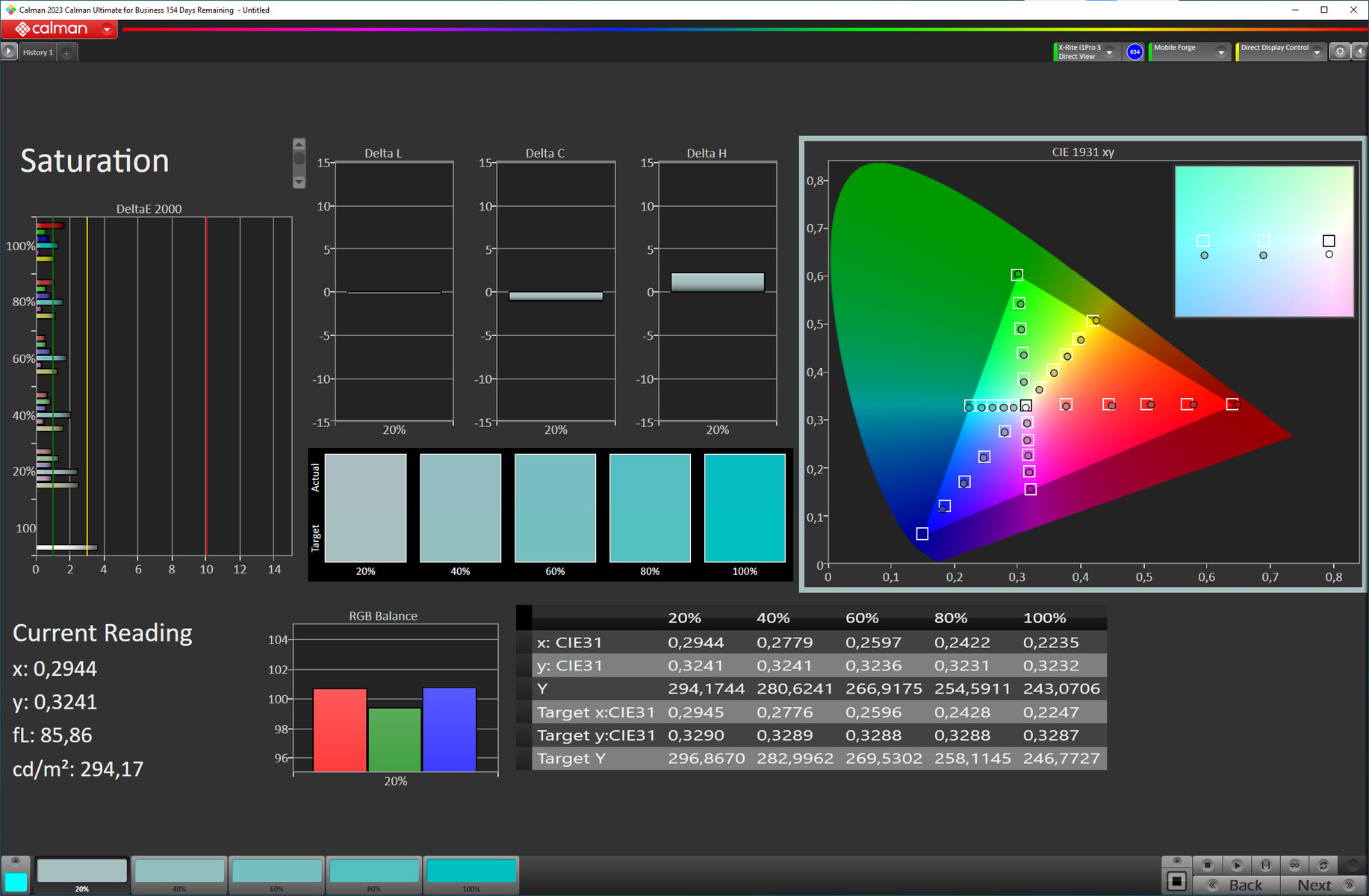Click the refresh loop icon
The height and width of the screenshot is (896, 1369).
tap(1323, 865)
